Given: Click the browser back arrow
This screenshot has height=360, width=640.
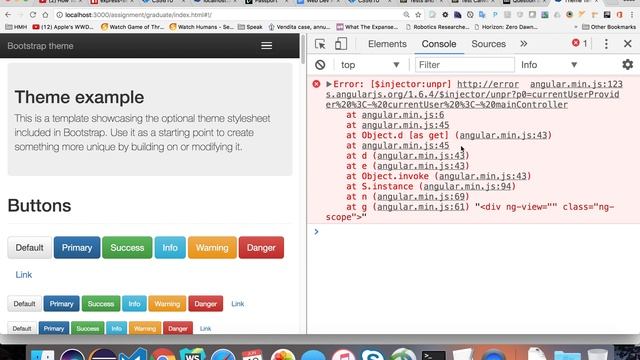Looking at the screenshot, I should pyautogui.click(x=8, y=15).
